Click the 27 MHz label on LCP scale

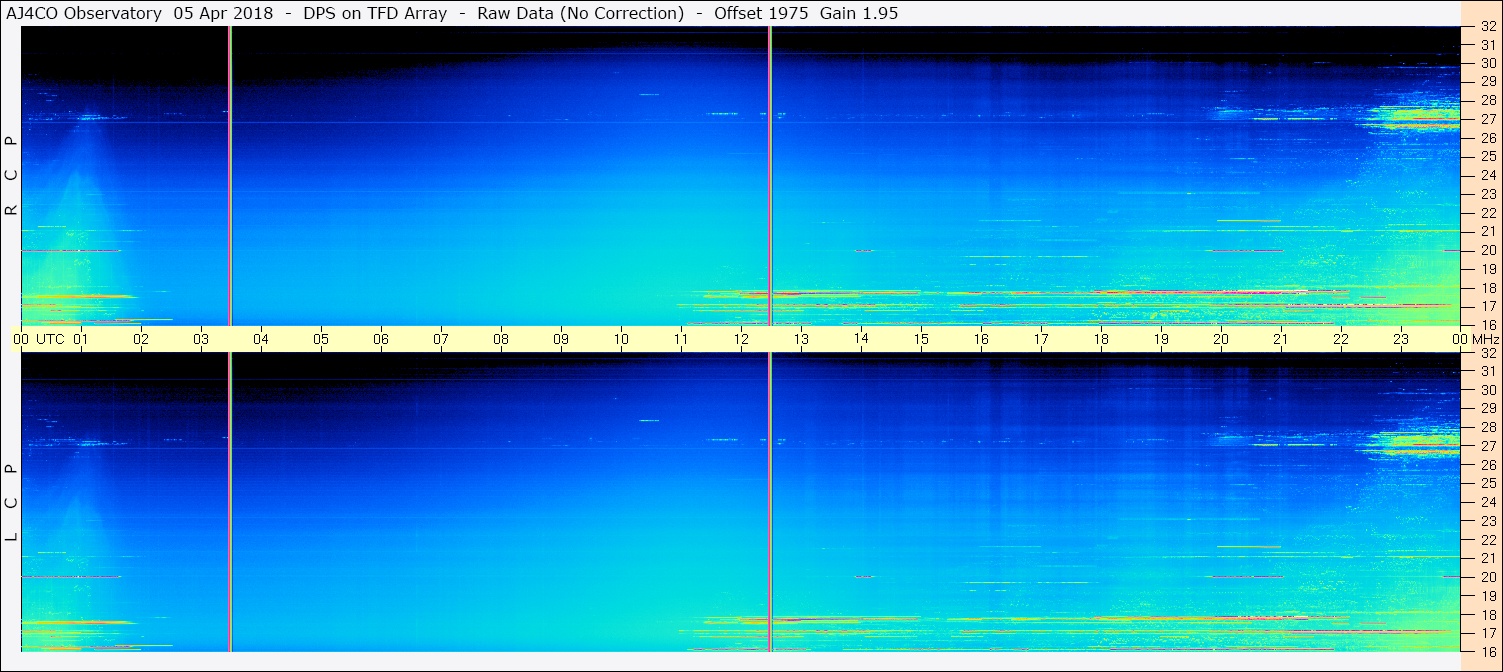(x=1488, y=446)
